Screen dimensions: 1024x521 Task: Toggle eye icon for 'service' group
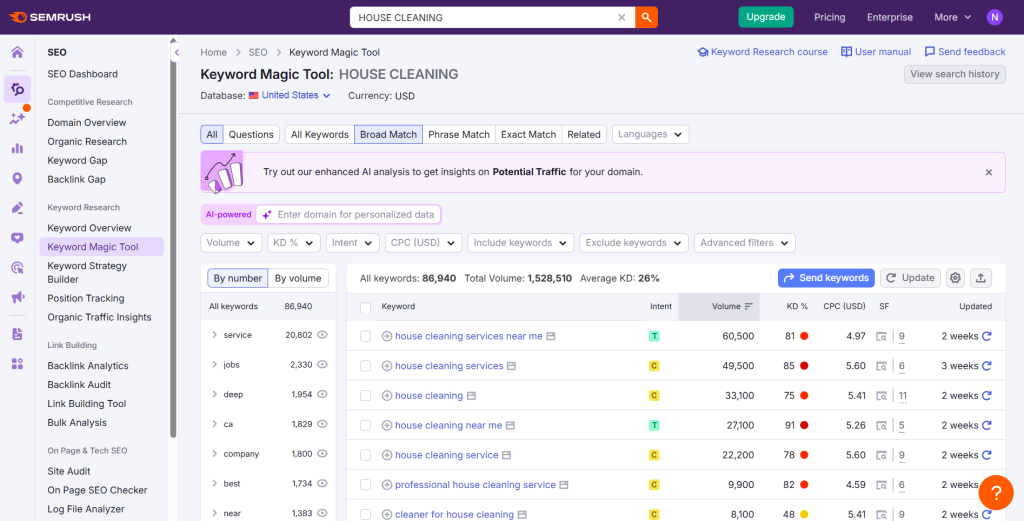pyautogui.click(x=322, y=335)
